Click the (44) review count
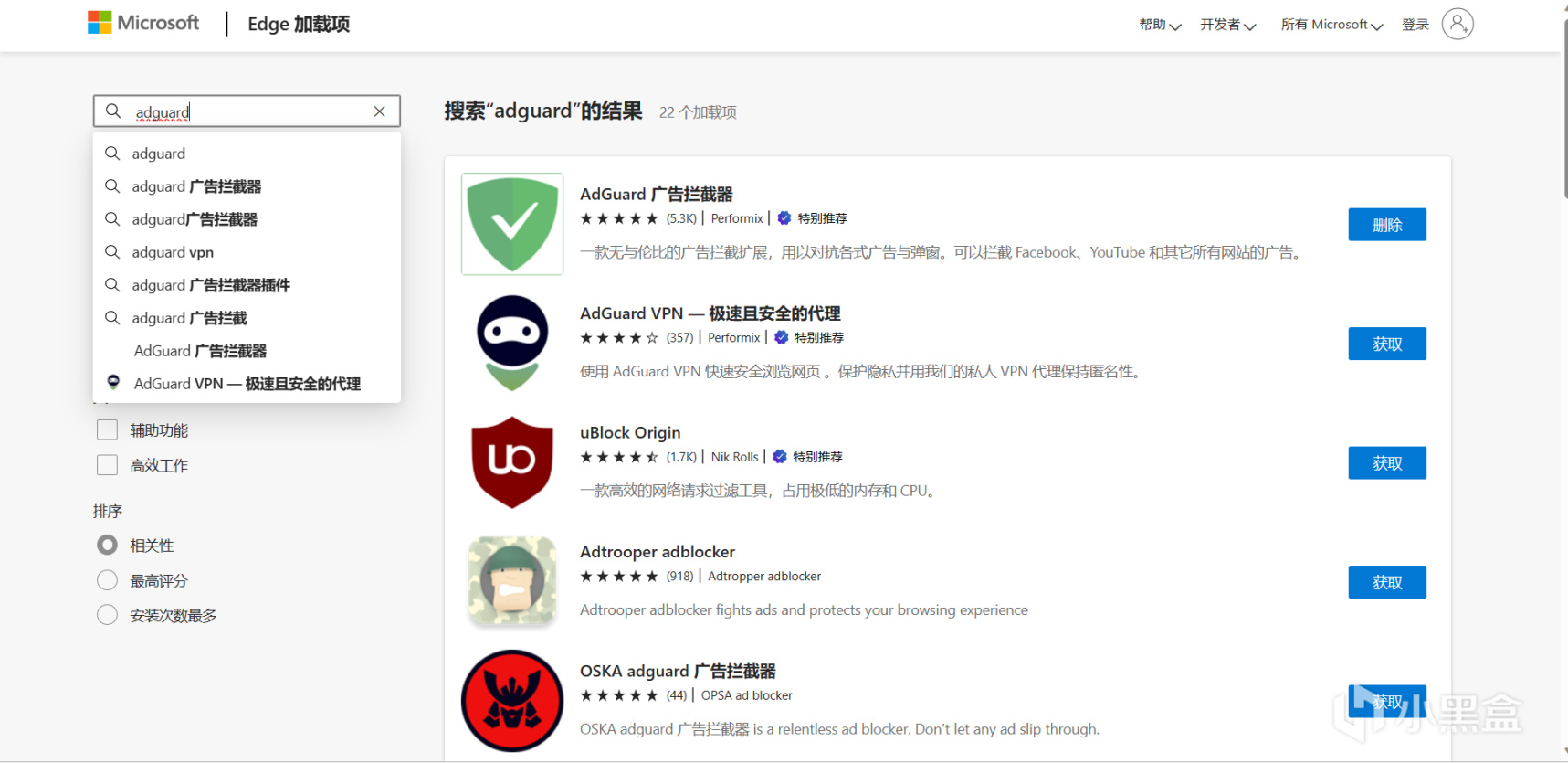1568x763 pixels. 677,695
